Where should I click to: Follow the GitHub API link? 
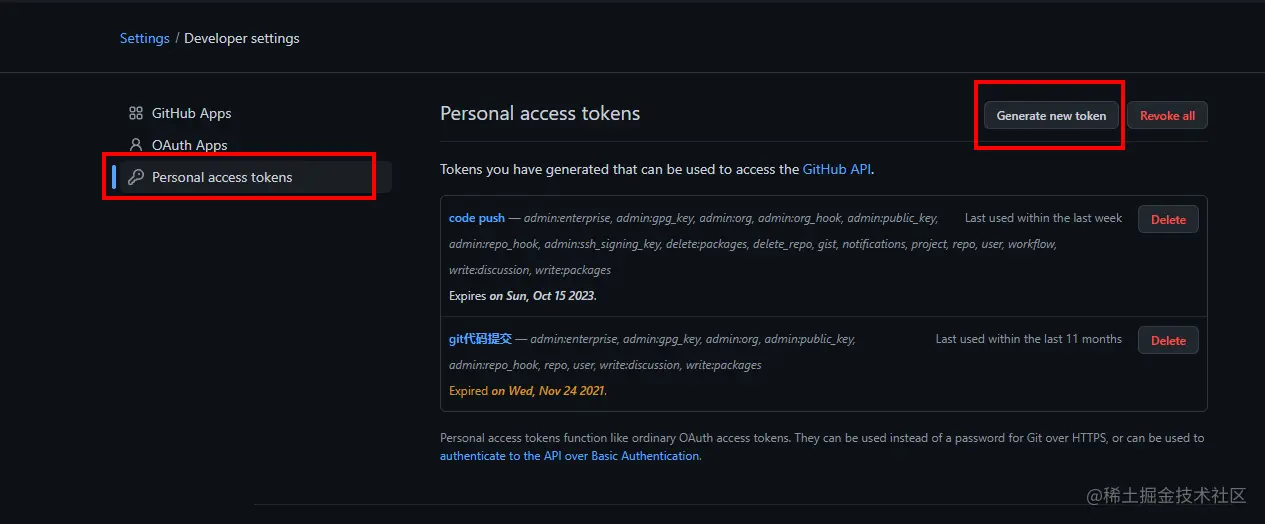coord(837,170)
